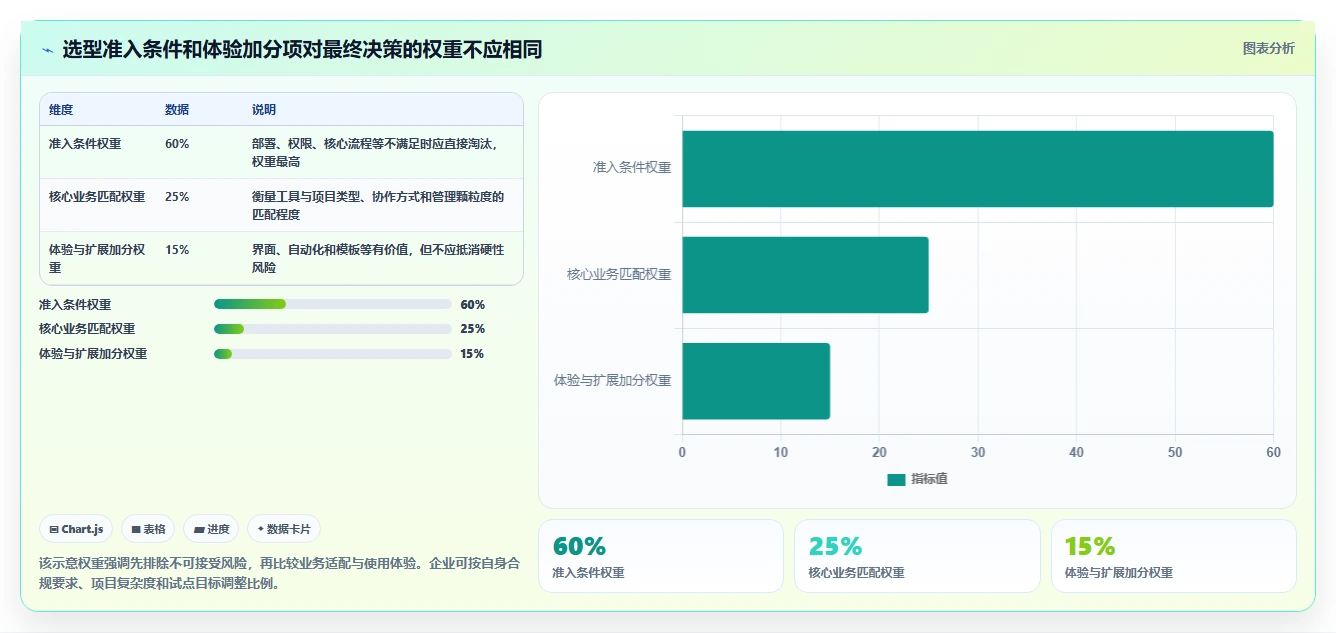Select the Chart.js tag chip
This screenshot has height=633, width=1336.
(x=76, y=529)
